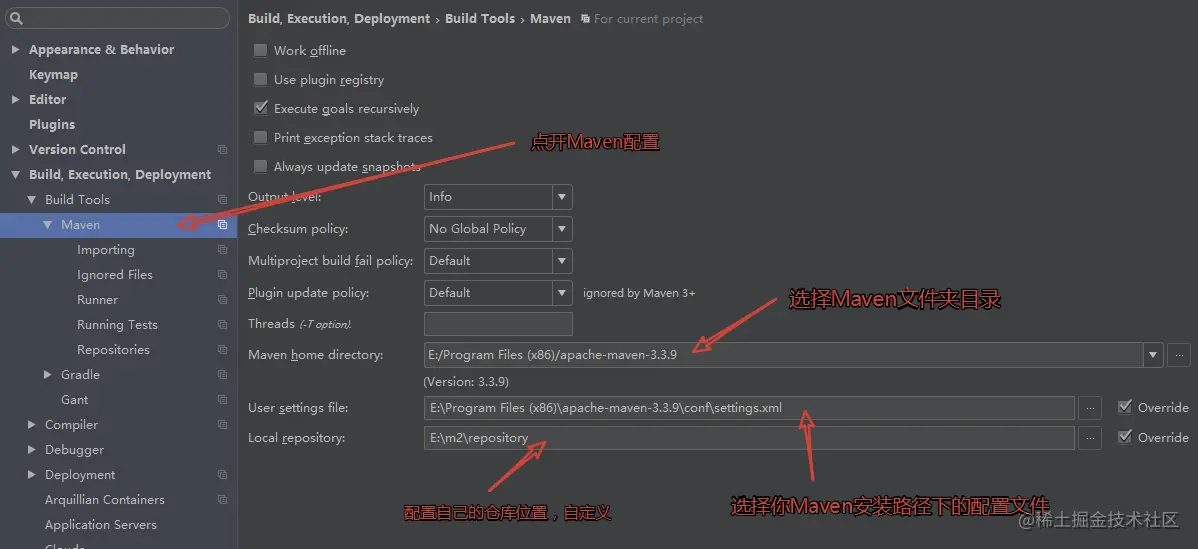Click 'Build Tools' breadcrumb link

tap(480, 18)
